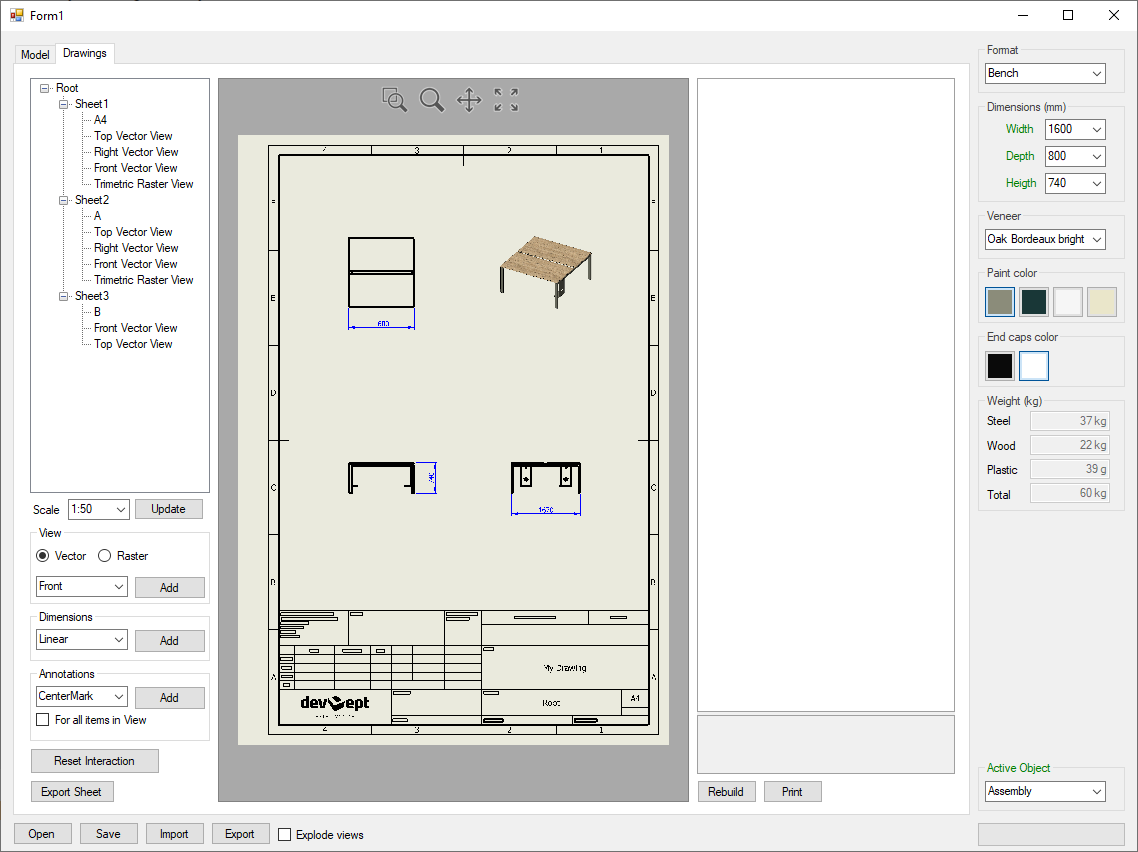Image resolution: width=1138 pixels, height=852 pixels.
Task: Click Add in the Dimensions group
Action: (169, 641)
